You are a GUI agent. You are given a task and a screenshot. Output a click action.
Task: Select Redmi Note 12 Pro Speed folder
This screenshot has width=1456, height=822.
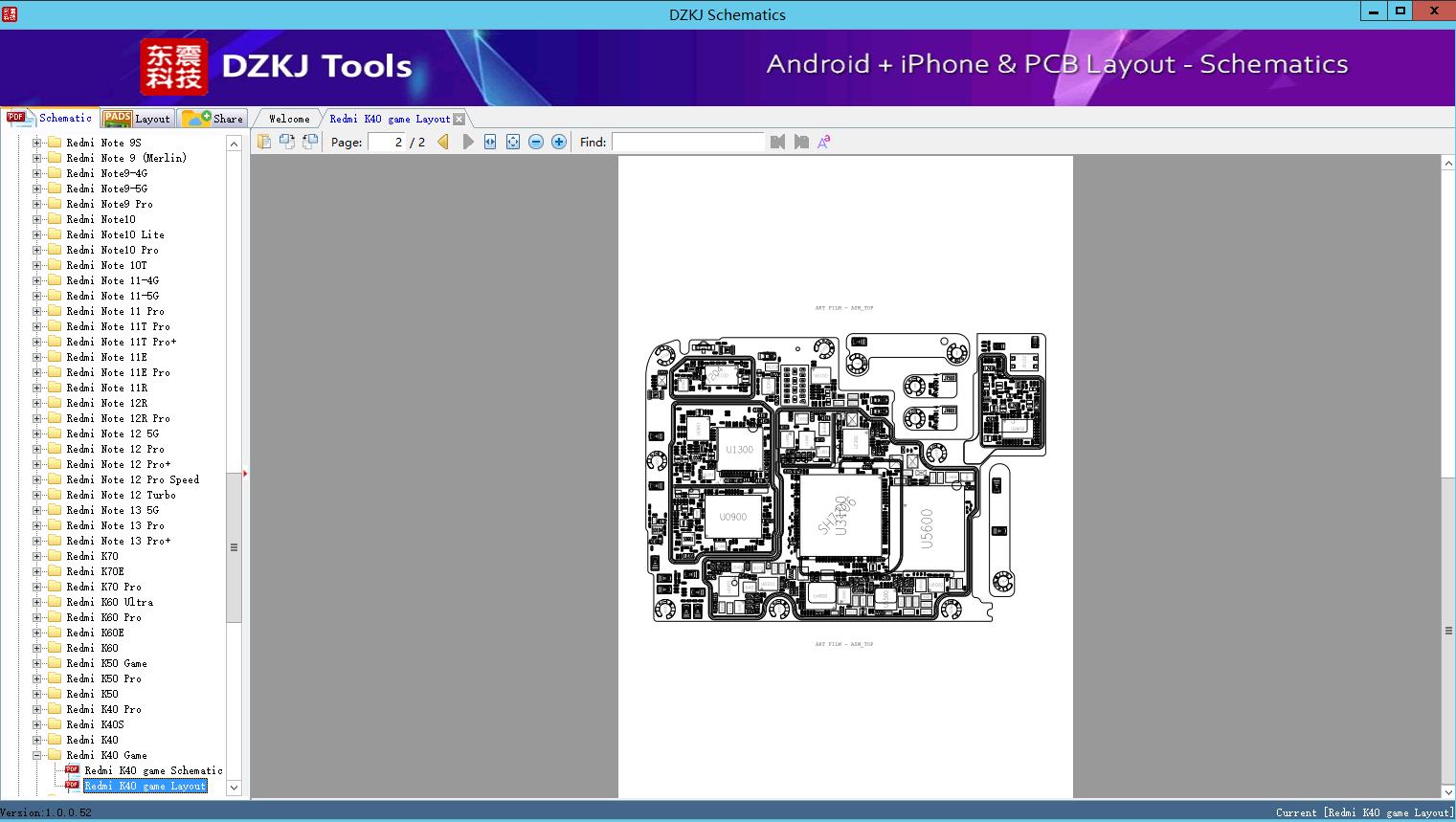[x=133, y=479]
